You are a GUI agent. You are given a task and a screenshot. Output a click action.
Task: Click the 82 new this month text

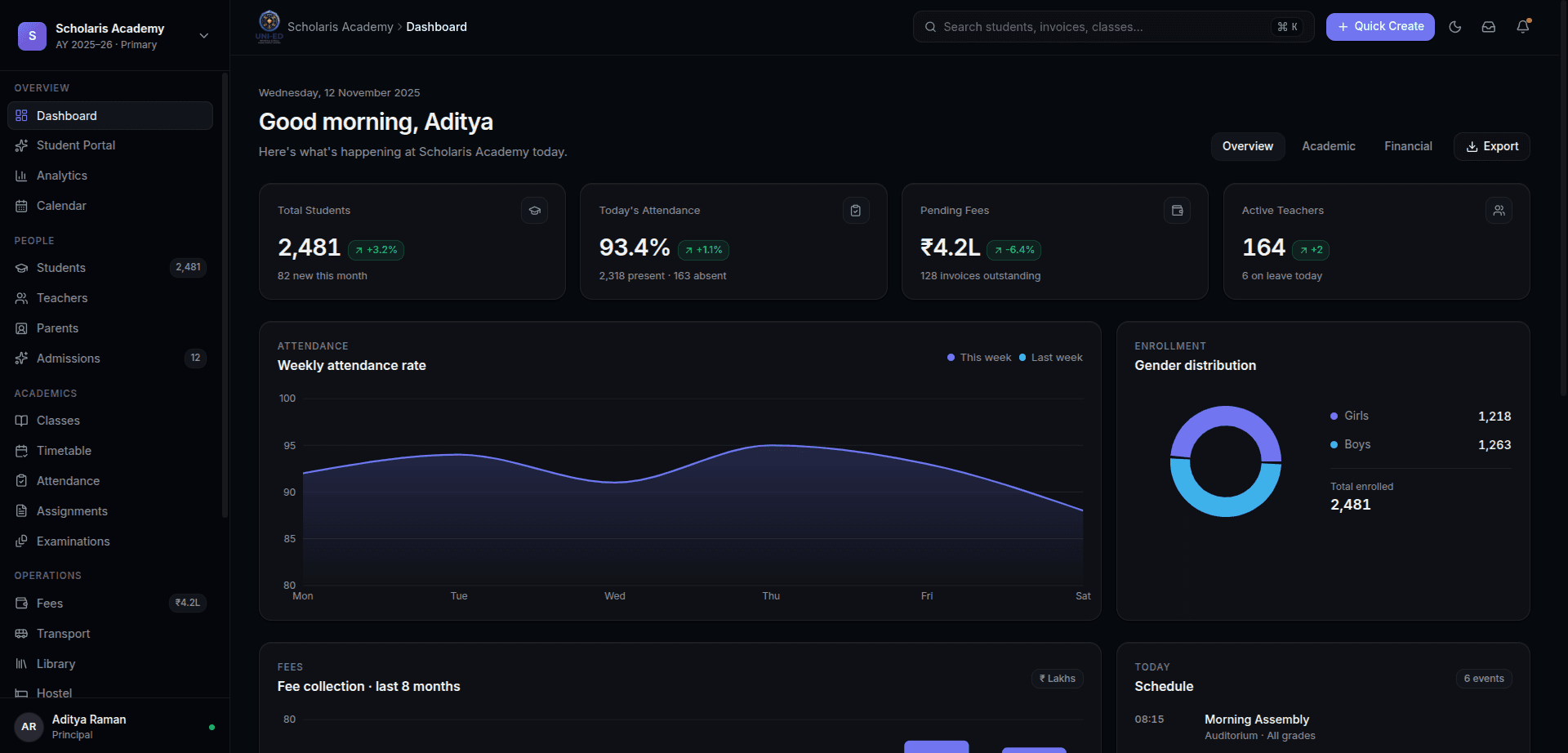[x=323, y=276]
